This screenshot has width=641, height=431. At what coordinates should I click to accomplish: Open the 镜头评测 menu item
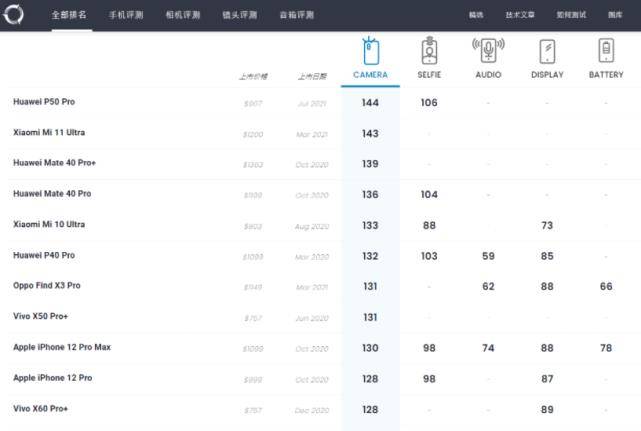(x=239, y=16)
